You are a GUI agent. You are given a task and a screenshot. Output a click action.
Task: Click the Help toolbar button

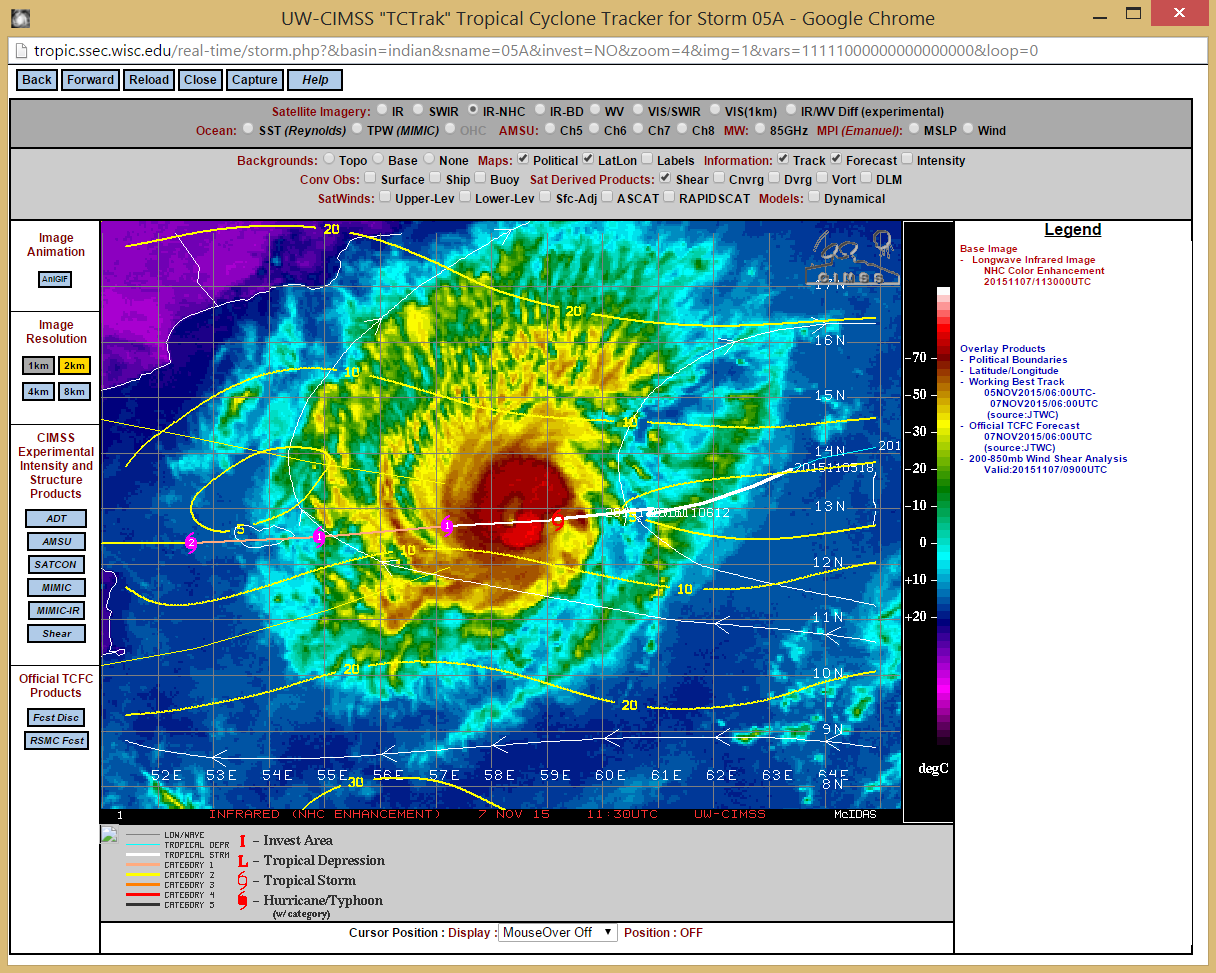[315, 80]
